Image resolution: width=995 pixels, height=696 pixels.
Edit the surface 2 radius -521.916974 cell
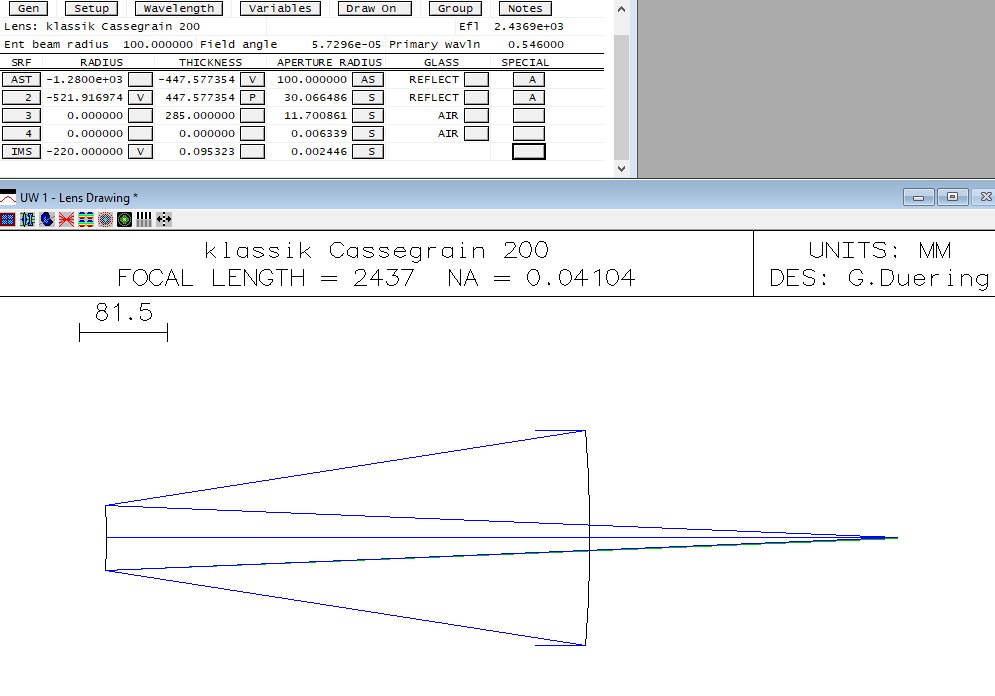coord(84,97)
